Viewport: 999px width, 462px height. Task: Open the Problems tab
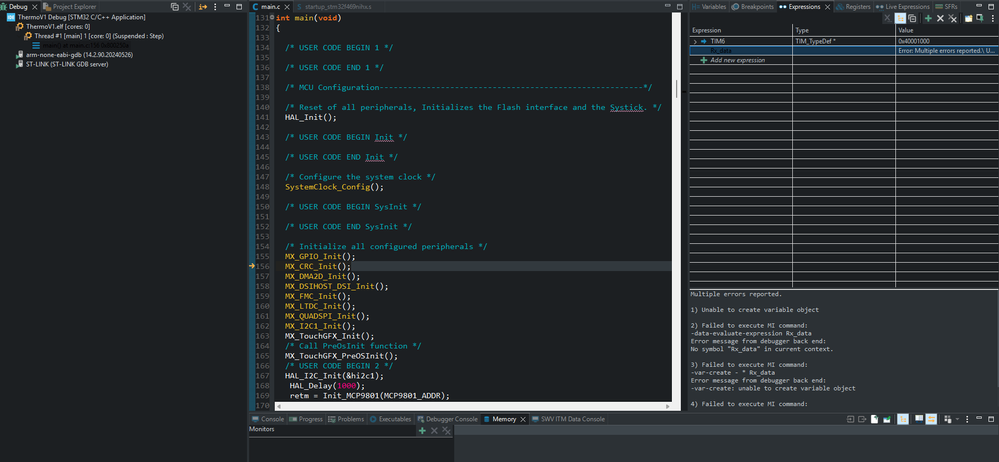click(346, 419)
